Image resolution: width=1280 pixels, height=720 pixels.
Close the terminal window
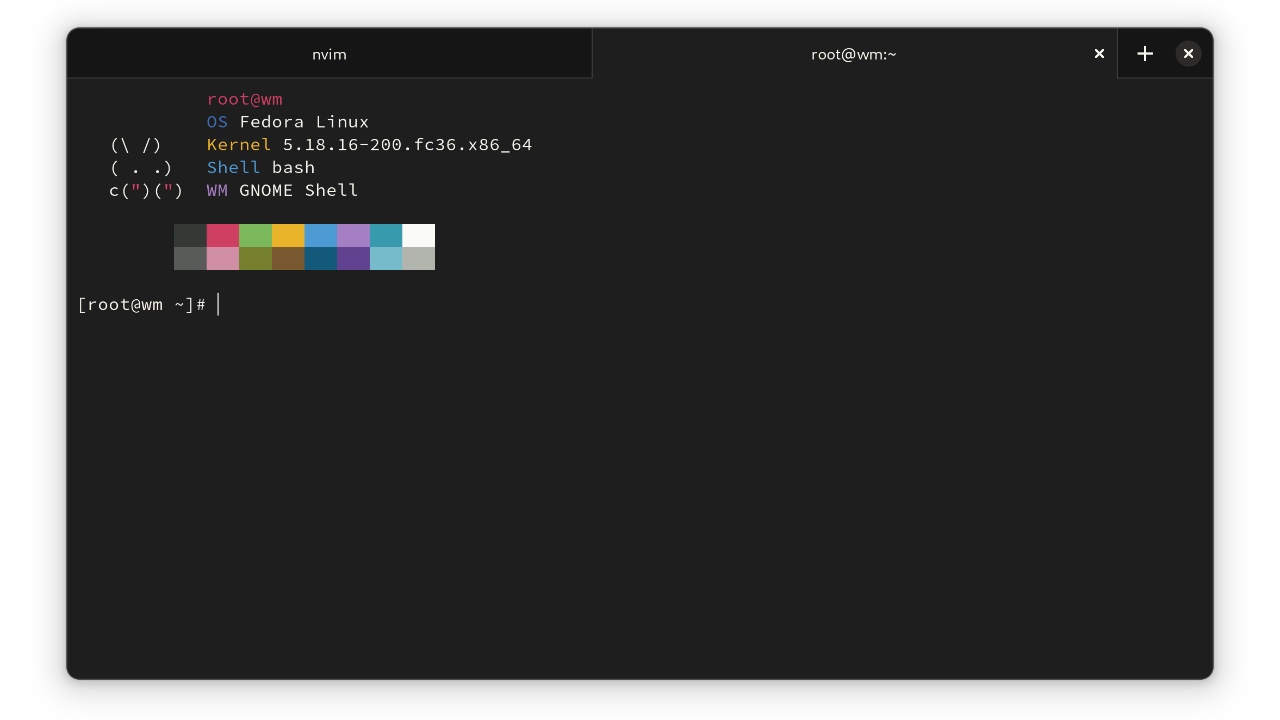pyautogui.click(x=1188, y=54)
